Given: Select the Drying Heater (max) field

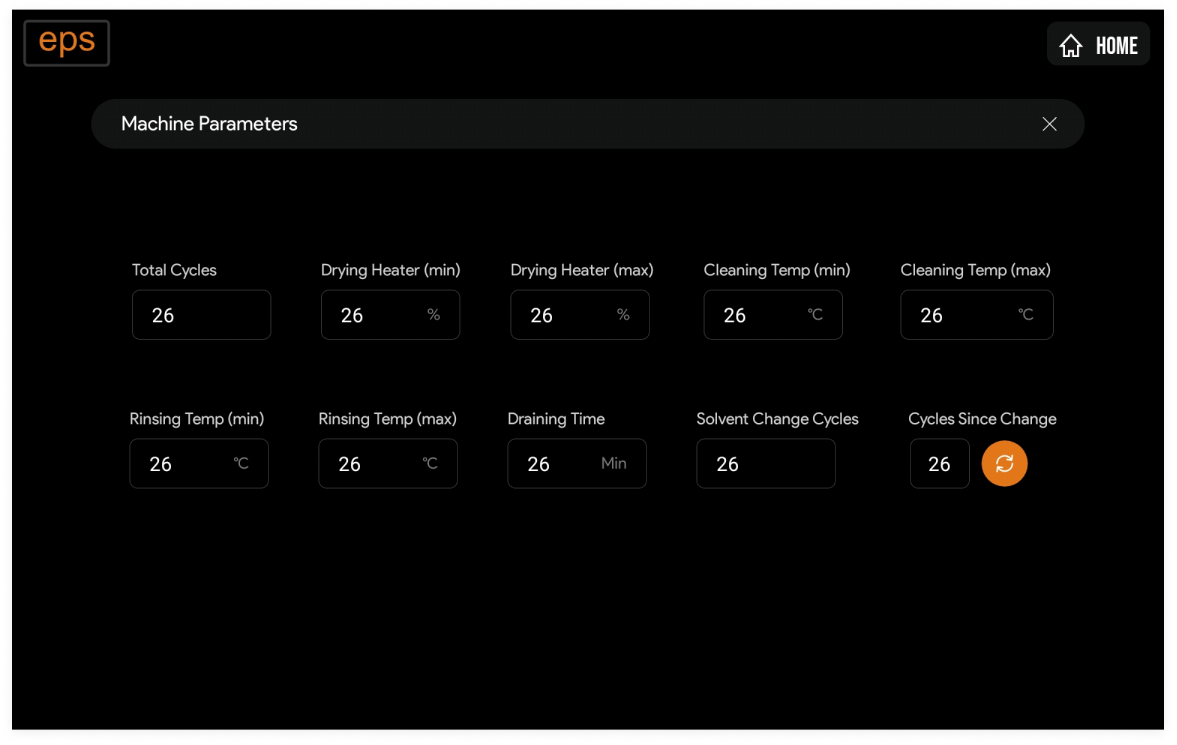Looking at the screenshot, I should [560, 315].
